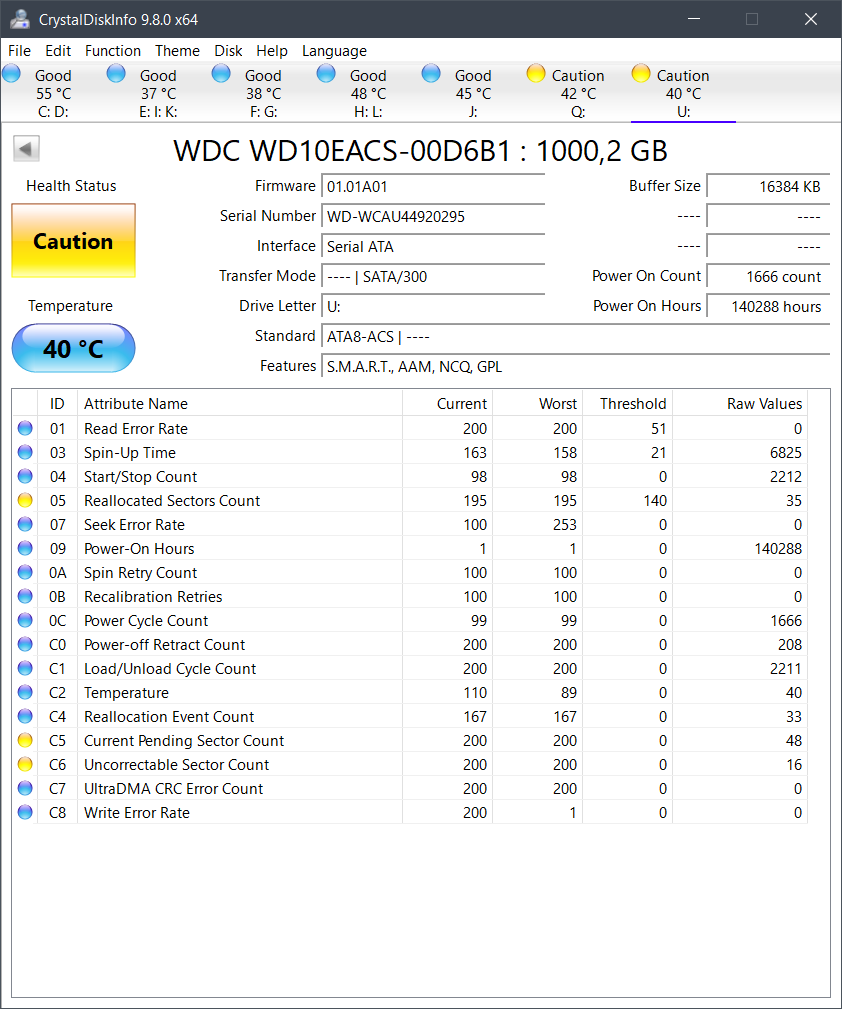Click the Current column header
Viewport: 842px width, 1009px height.
pos(447,403)
